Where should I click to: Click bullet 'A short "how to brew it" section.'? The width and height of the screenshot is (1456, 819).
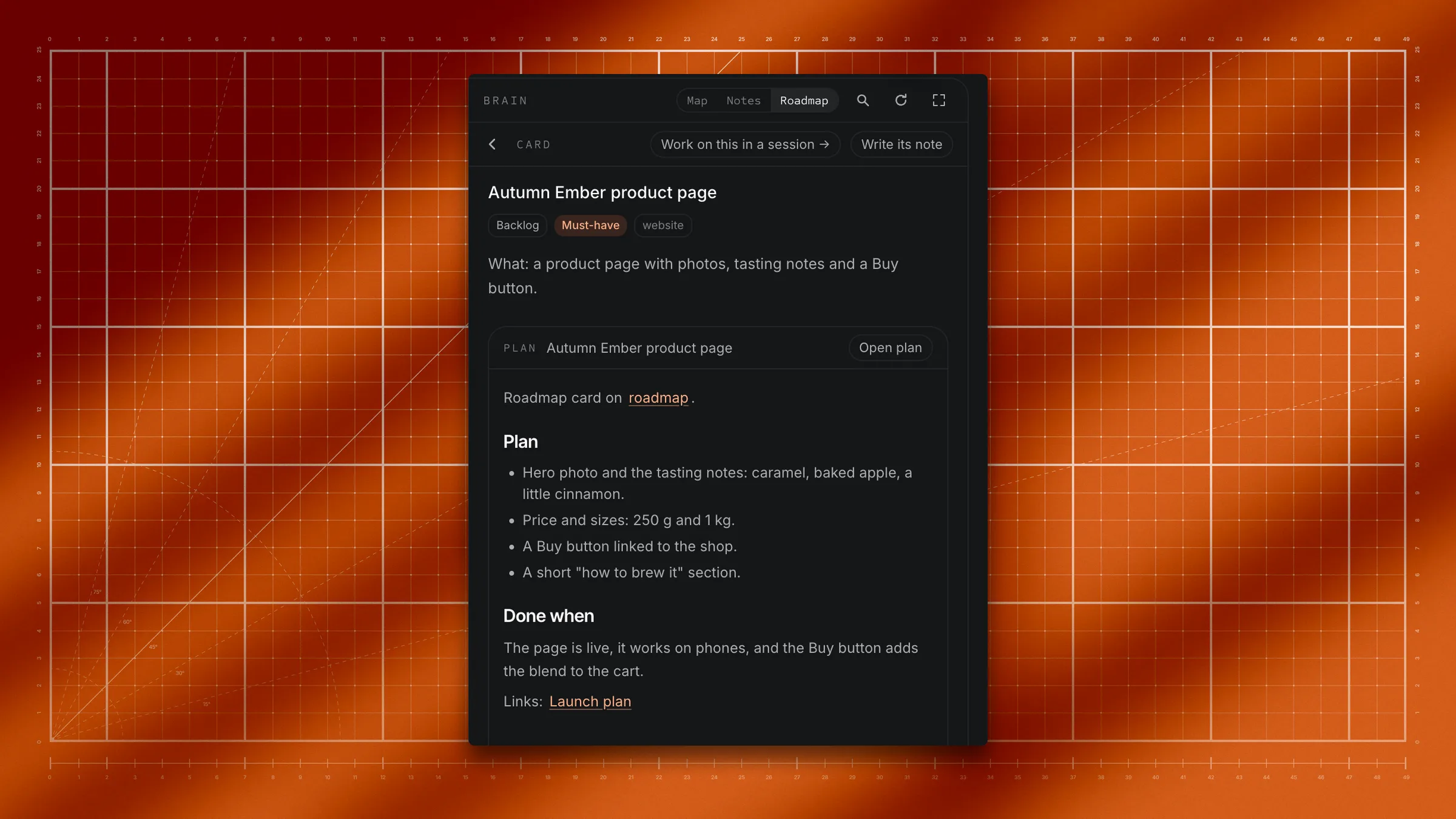coord(632,573)
